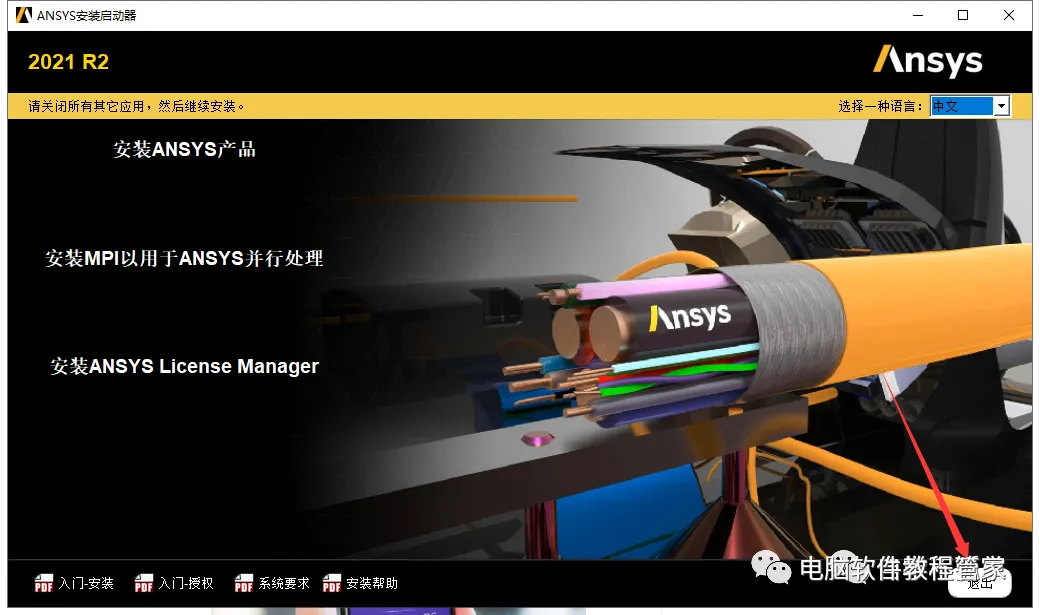Open the 系统要求 PDF icon
This screenshot has height=615, width=1040.
[243, 583]
